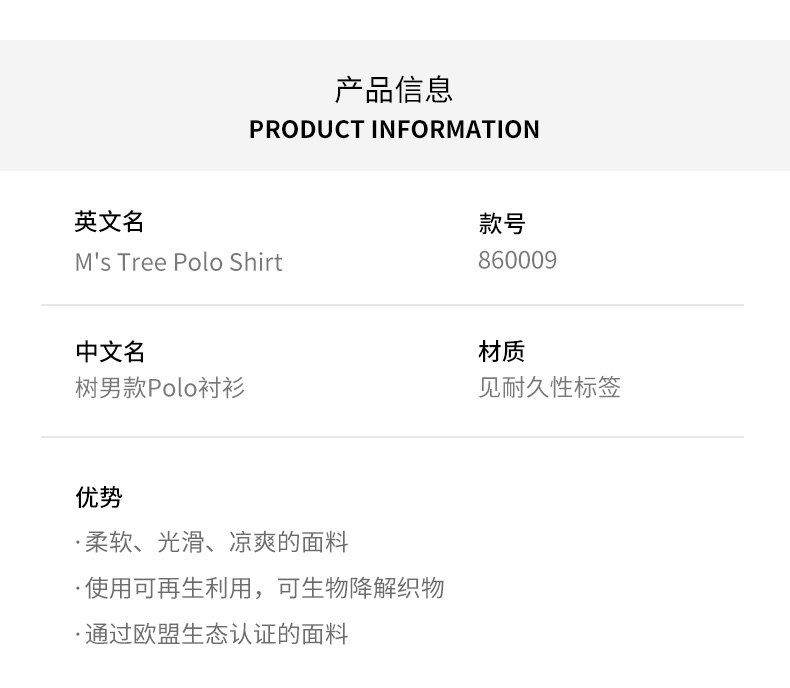This screenshot has height=688, width=790.
Task: Select the style number 860009
Action: pyautogui.click(x=517, y=261)
